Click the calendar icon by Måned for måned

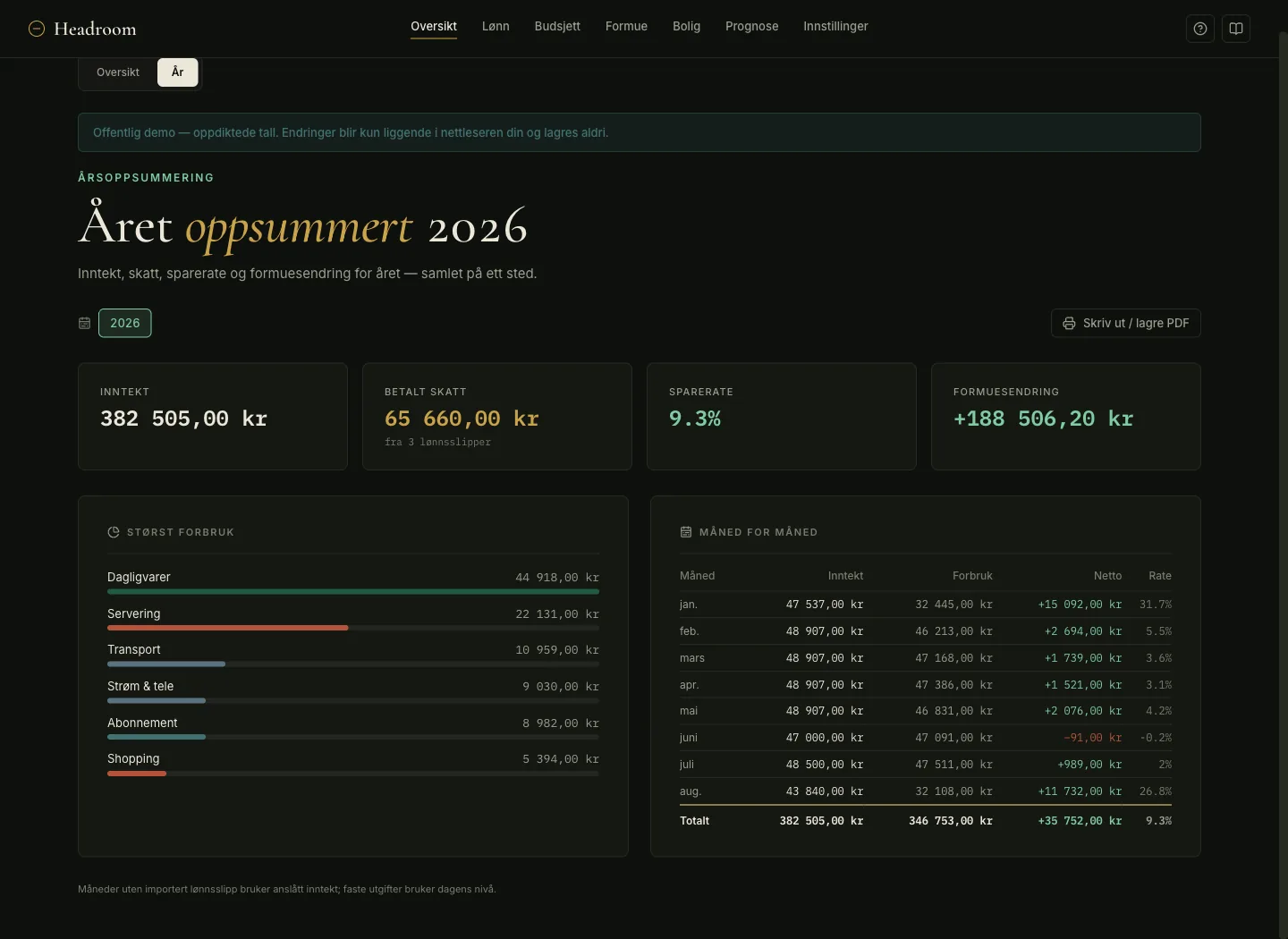click(686, 532)
